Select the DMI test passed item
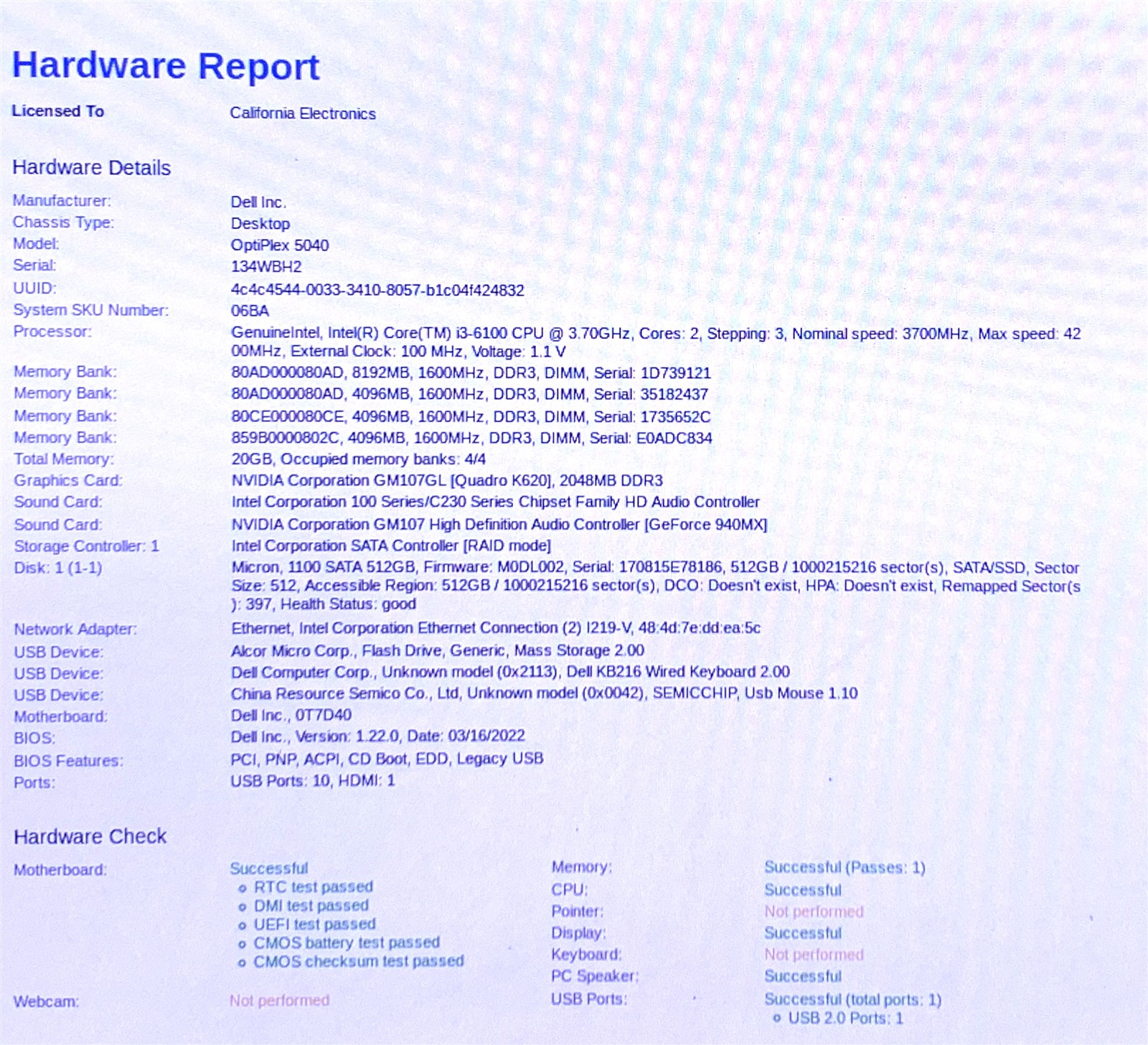1148x1045 pixels. click(311, 906)
